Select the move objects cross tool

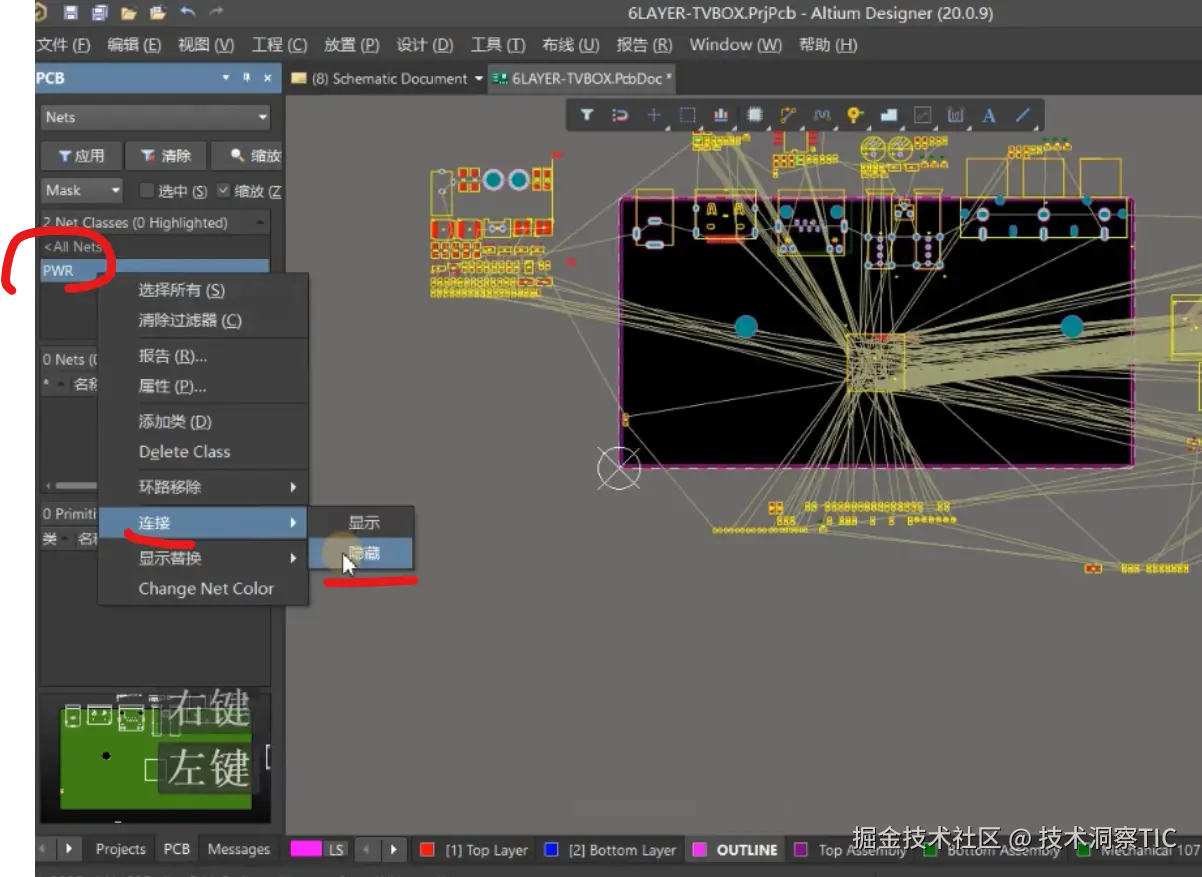coord(653,115)
